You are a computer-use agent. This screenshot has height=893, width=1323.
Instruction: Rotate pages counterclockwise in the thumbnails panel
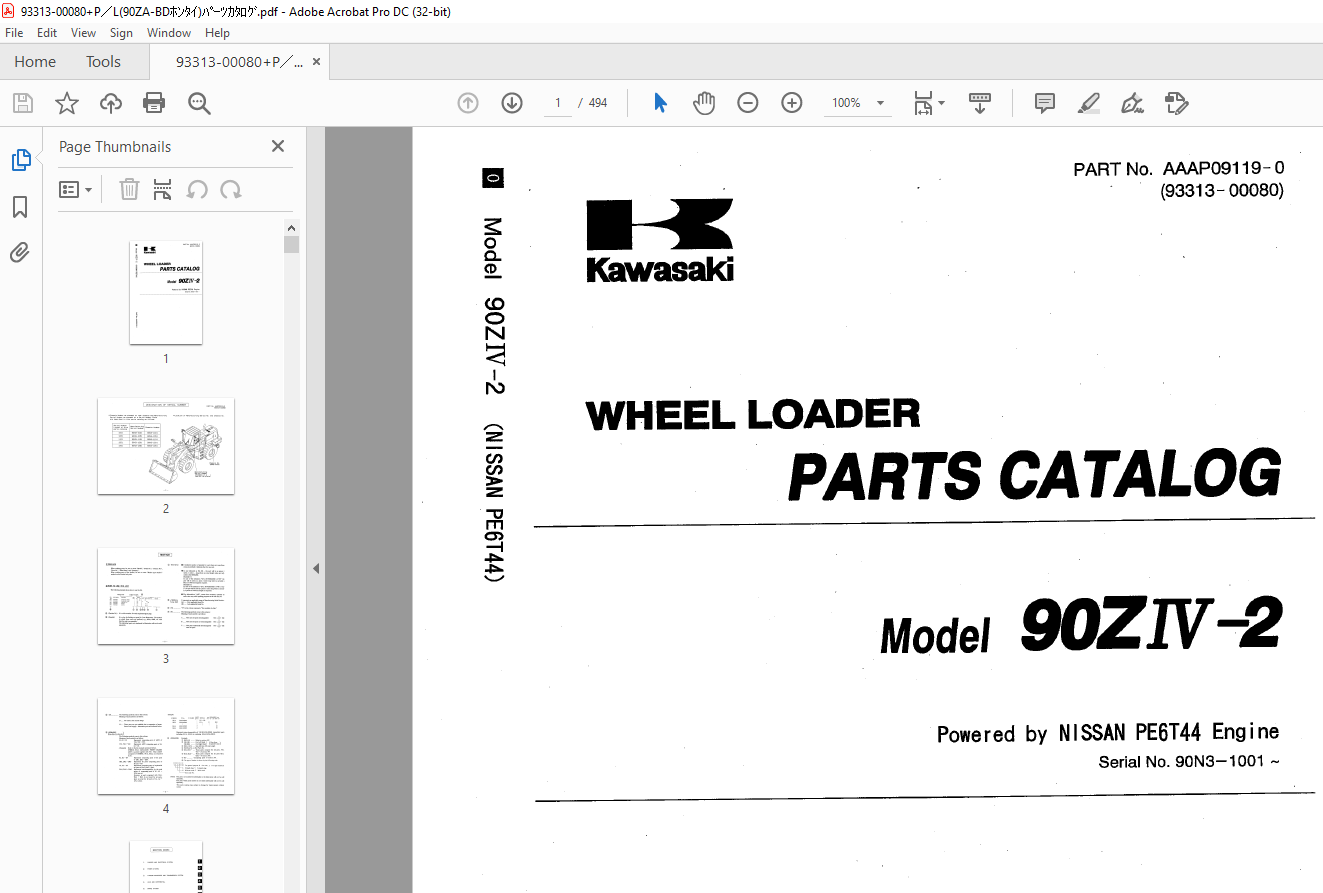pyautogui.click(x=197, y=189)
